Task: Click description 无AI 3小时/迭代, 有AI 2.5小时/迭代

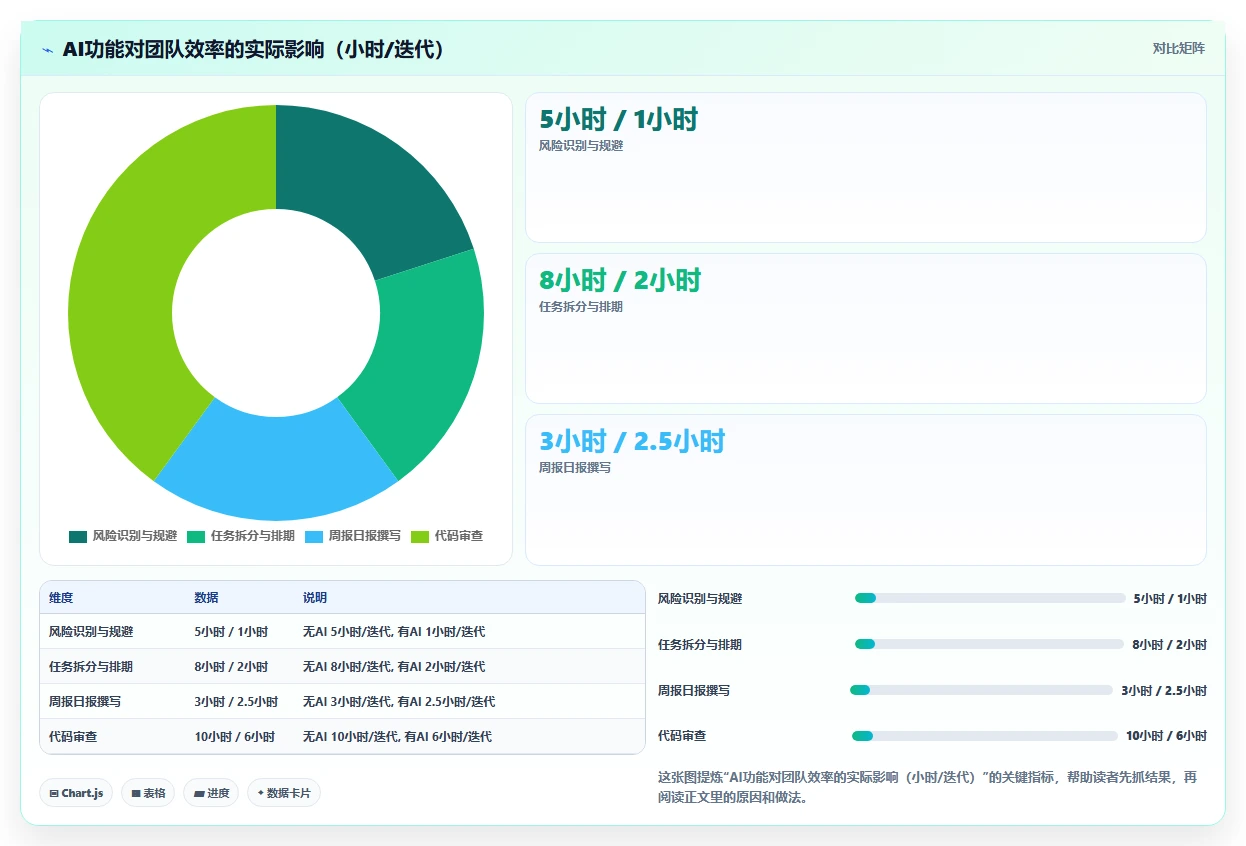Action: [399, 702]
